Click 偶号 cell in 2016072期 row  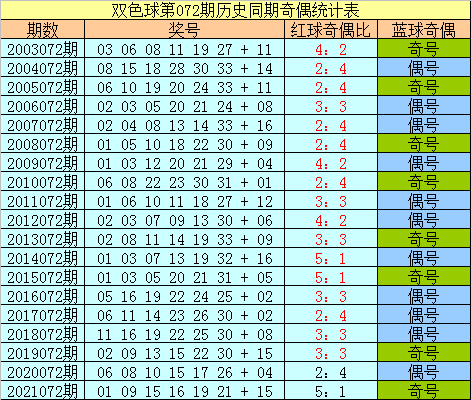[x=424, y=296]
